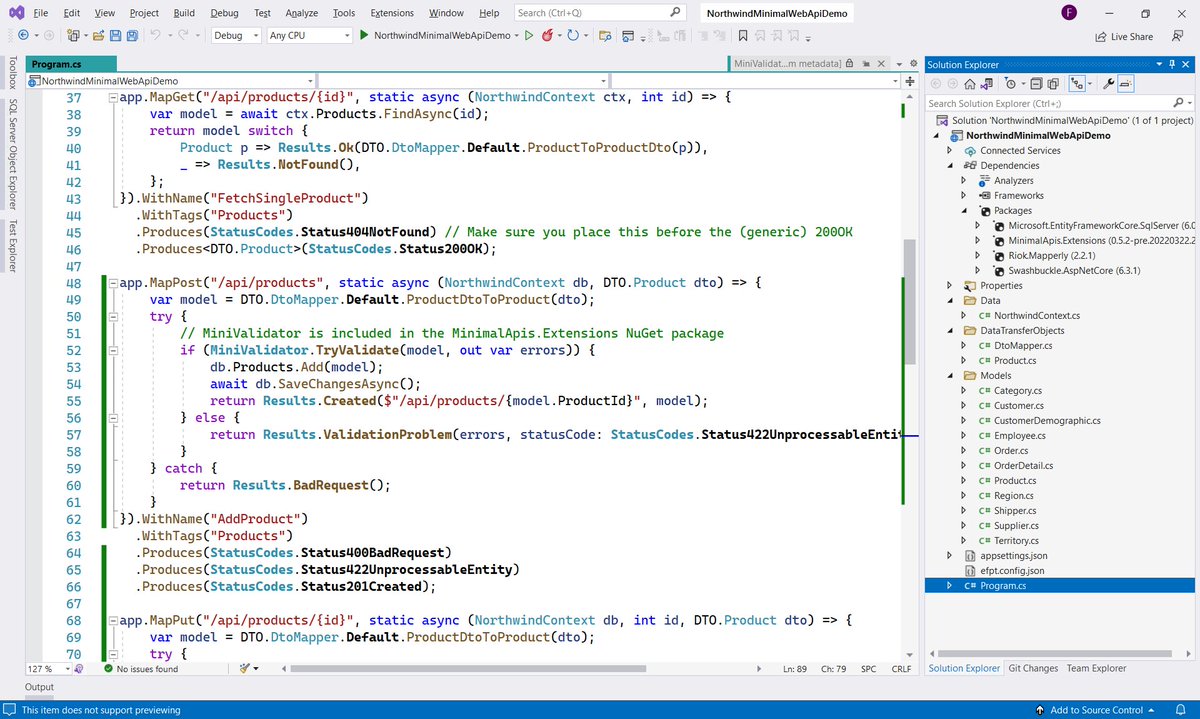Click the New Project icon
The width and height of the screenshot is (1200, 719).
[74, 36]
